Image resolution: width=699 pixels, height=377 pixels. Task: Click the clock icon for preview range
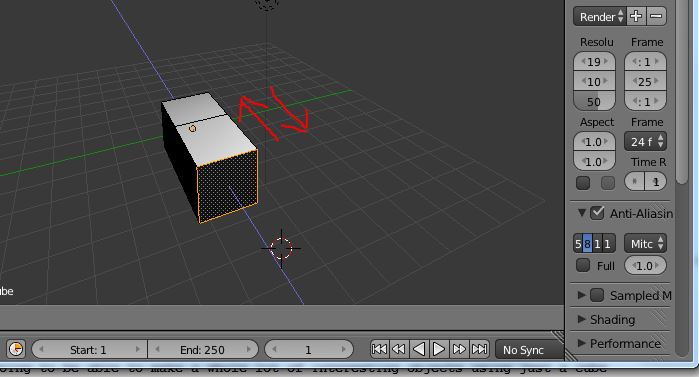tap(16, 349)
